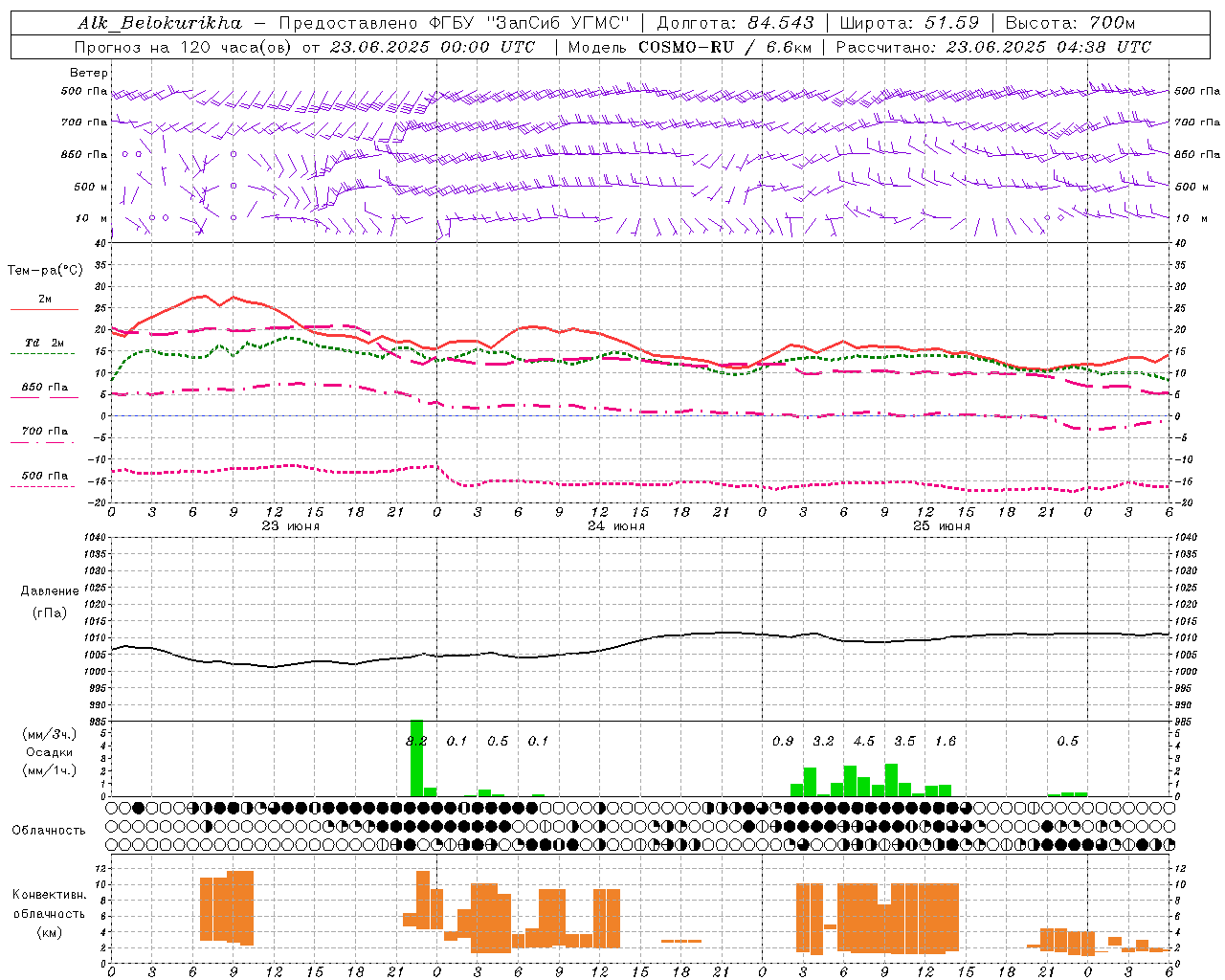Click the Облачность panel label
Viewport: 1225px width, 980px height.
(49, 831)
